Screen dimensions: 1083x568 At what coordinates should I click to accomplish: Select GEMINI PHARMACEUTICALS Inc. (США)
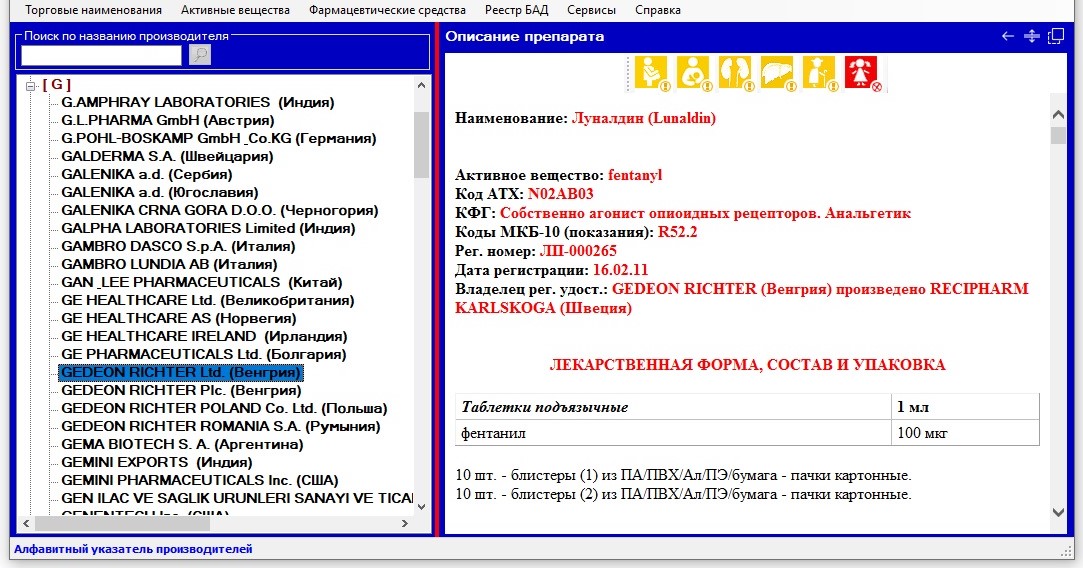pos(200,480)
